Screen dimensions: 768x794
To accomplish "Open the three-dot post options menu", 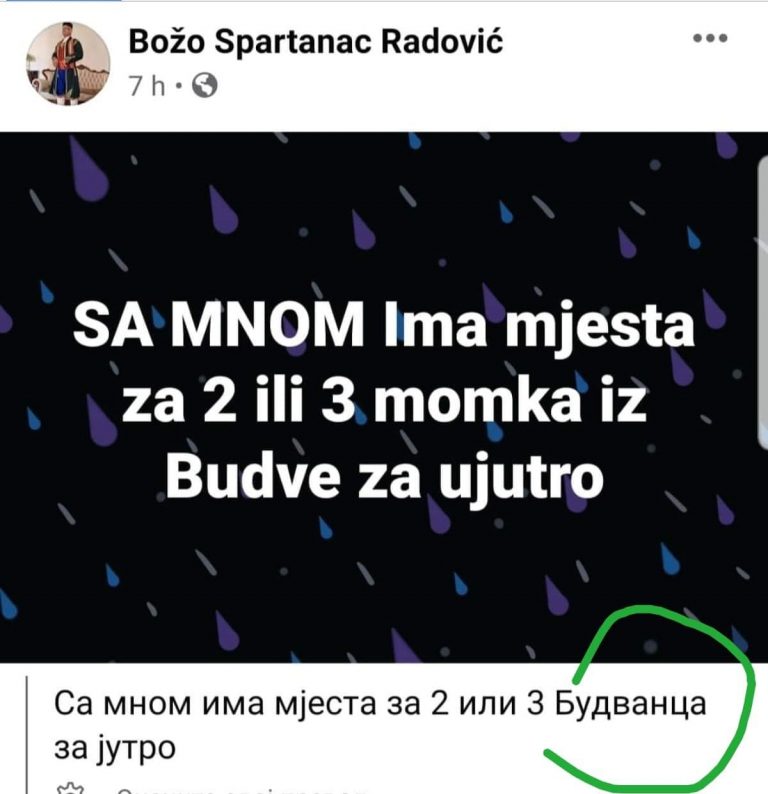I will point(710,38).
